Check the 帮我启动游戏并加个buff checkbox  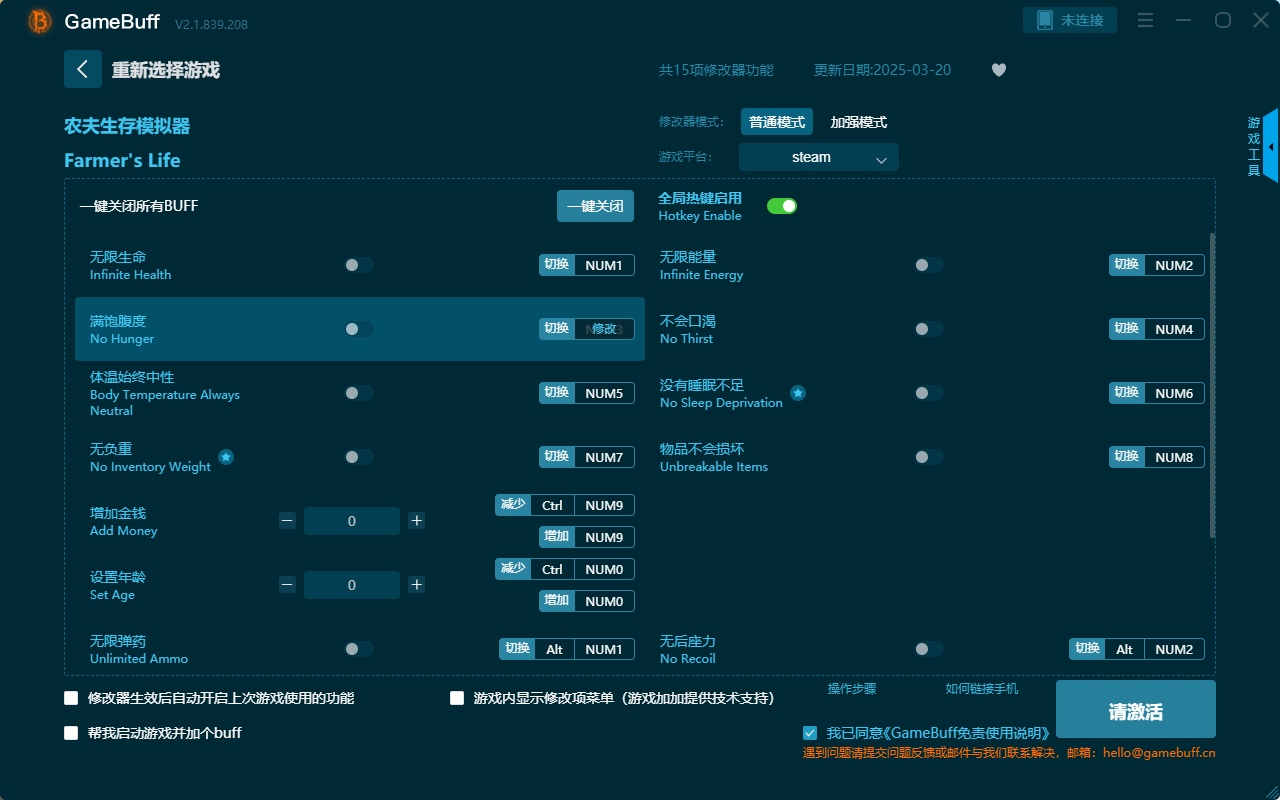click(71, 733)
